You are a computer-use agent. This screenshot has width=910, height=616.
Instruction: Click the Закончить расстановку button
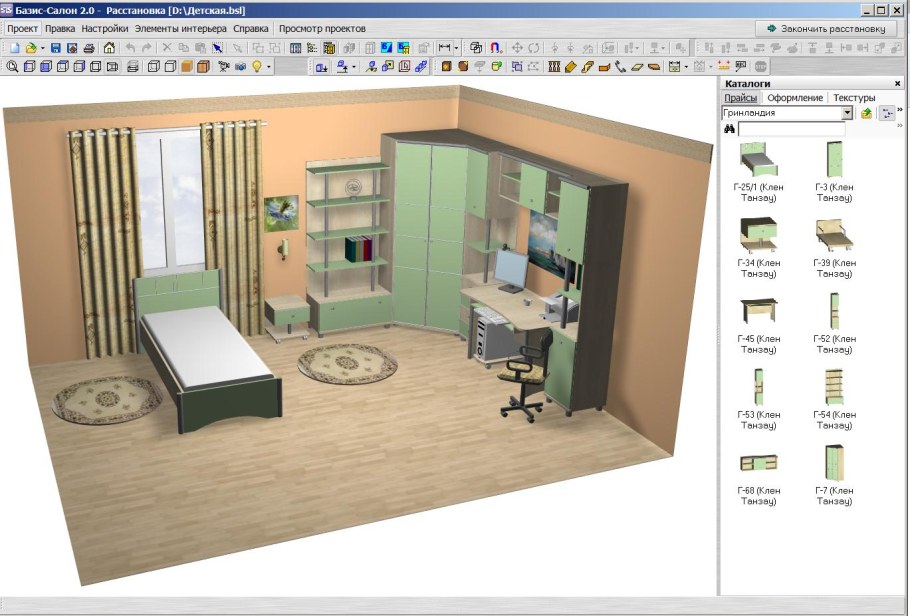pos(826,28)
